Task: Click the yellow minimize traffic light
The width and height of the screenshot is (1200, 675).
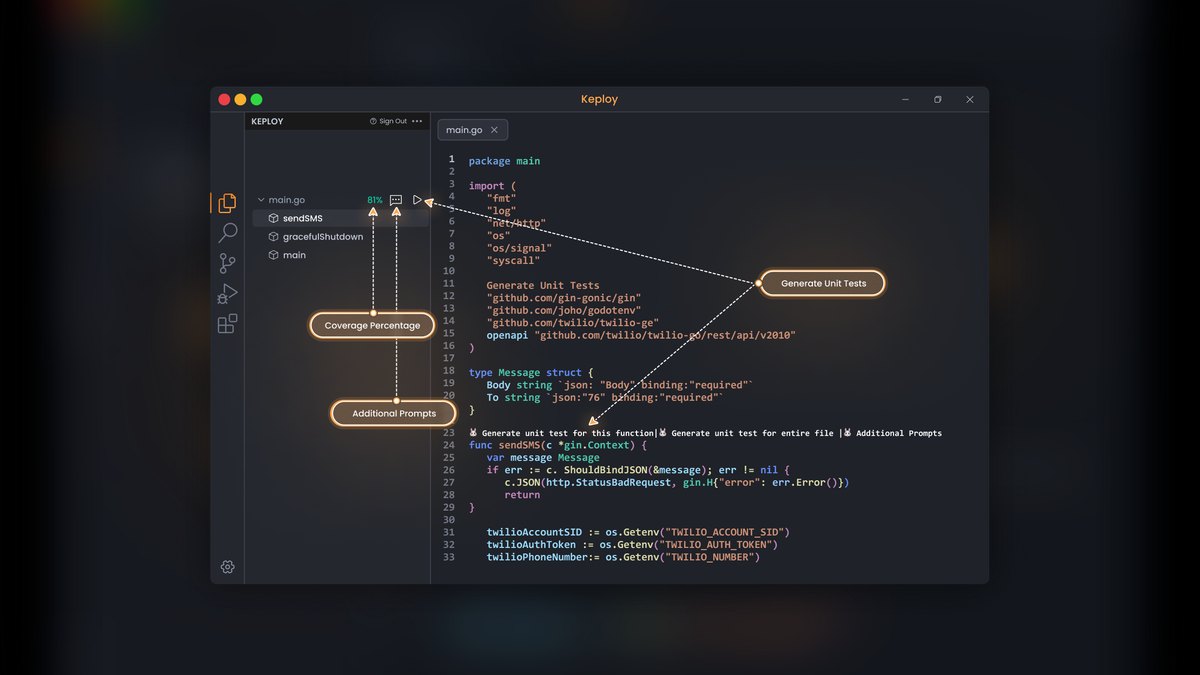Action: click(x=240, y=99)
